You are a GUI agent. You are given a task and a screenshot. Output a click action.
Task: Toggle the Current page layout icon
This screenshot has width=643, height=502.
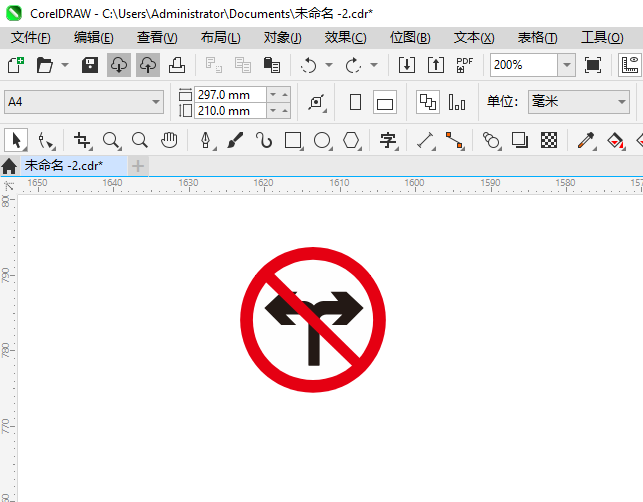(457, 102)
